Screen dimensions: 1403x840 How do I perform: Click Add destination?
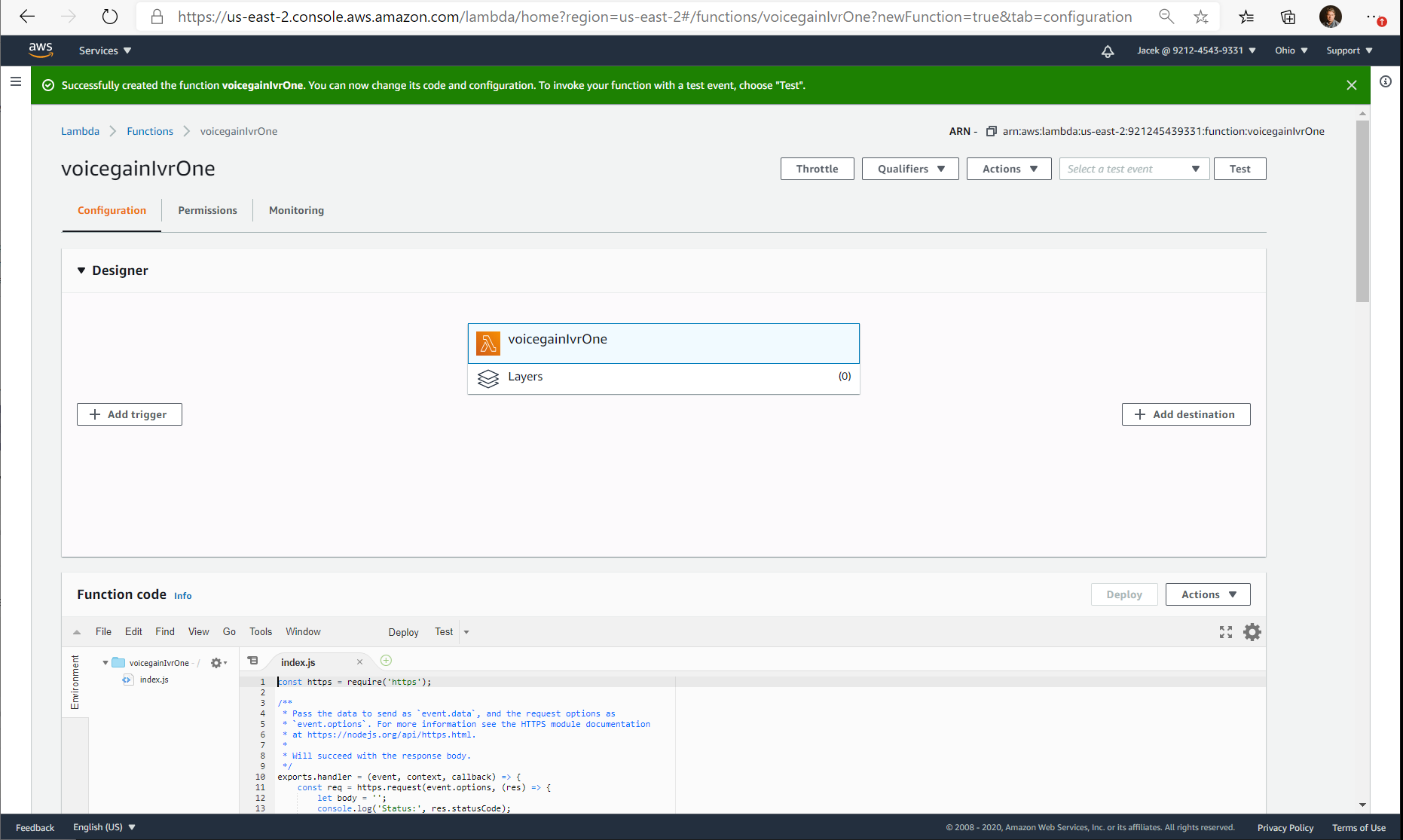coord(1186,414)
